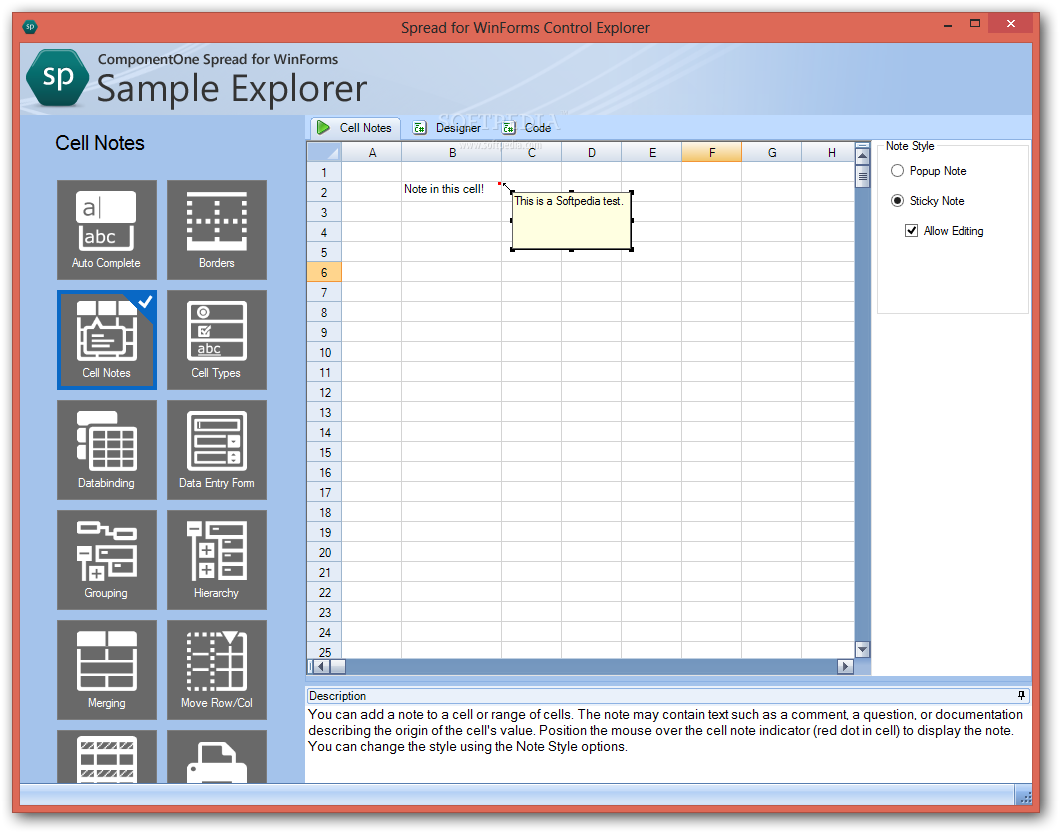The image size is (1060, 833).
Task: Select the Popup Note radio button
Action: (x=897, y=170)
